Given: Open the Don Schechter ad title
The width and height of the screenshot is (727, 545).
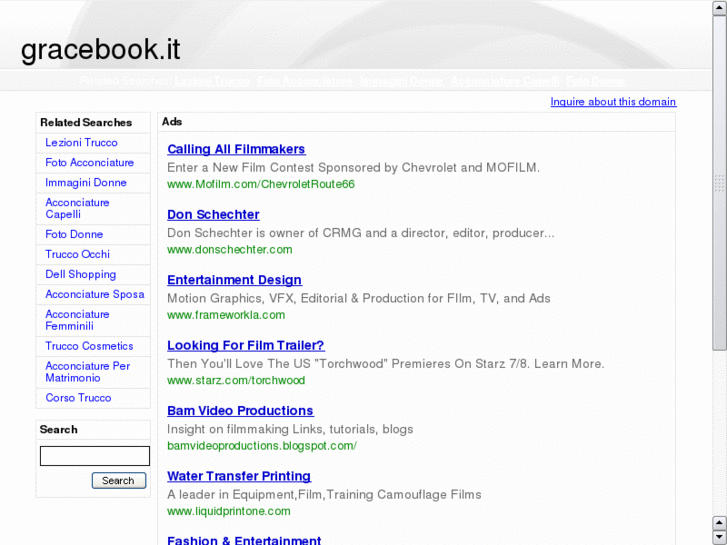Looking at the screenshot, I should click(213, 214).
